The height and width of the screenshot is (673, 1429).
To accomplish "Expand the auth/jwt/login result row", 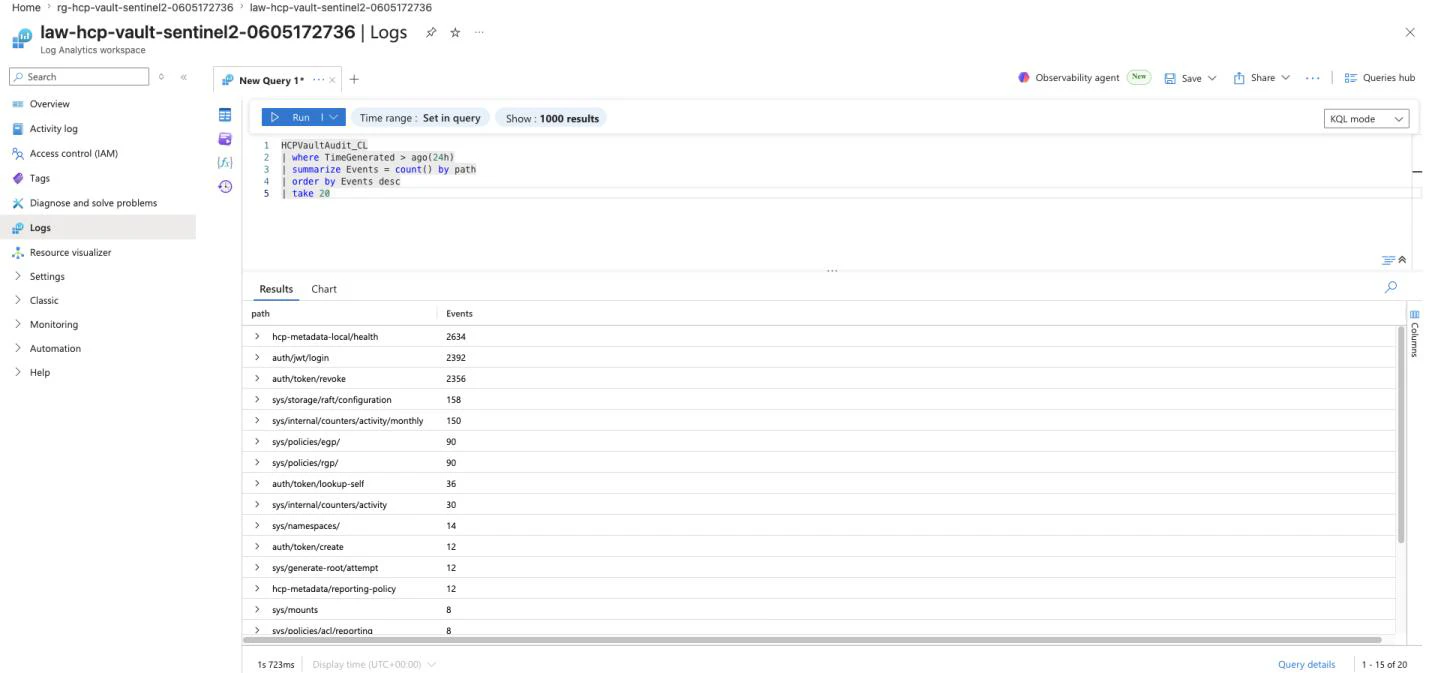I will click(257, 358).
